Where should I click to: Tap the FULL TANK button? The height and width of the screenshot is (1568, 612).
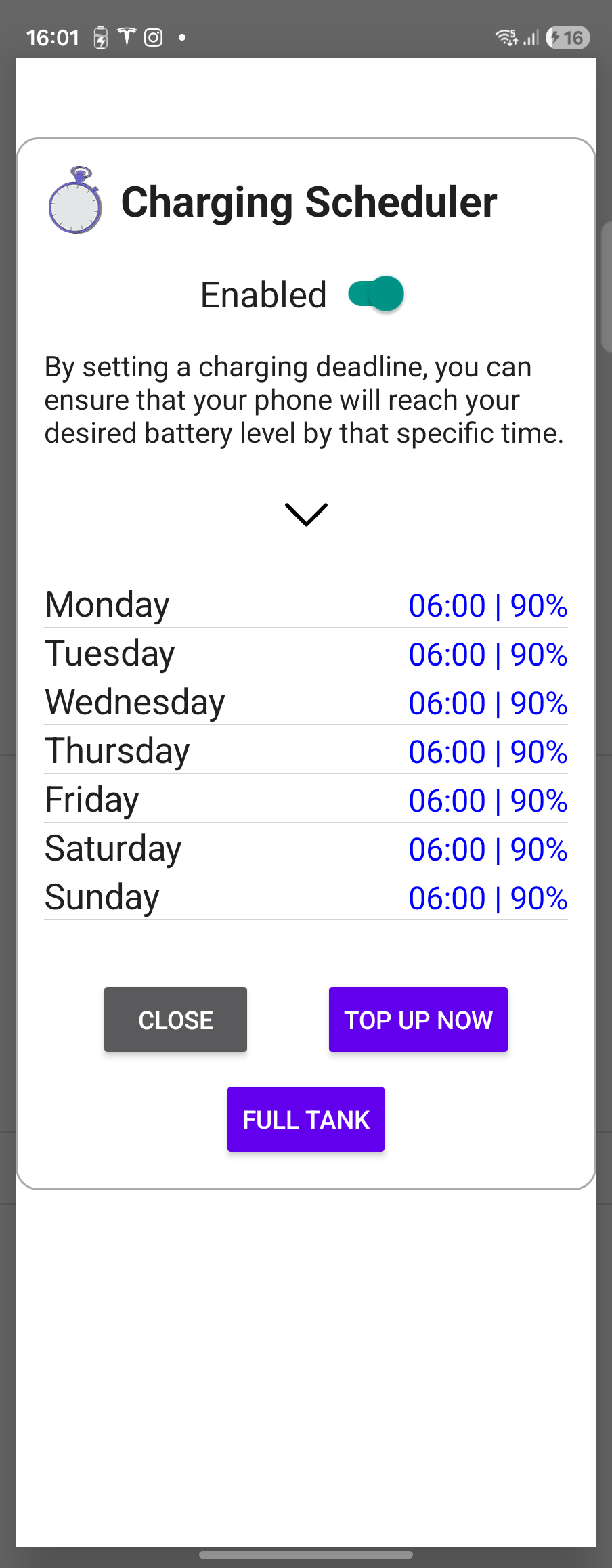tap(306, 1119)
